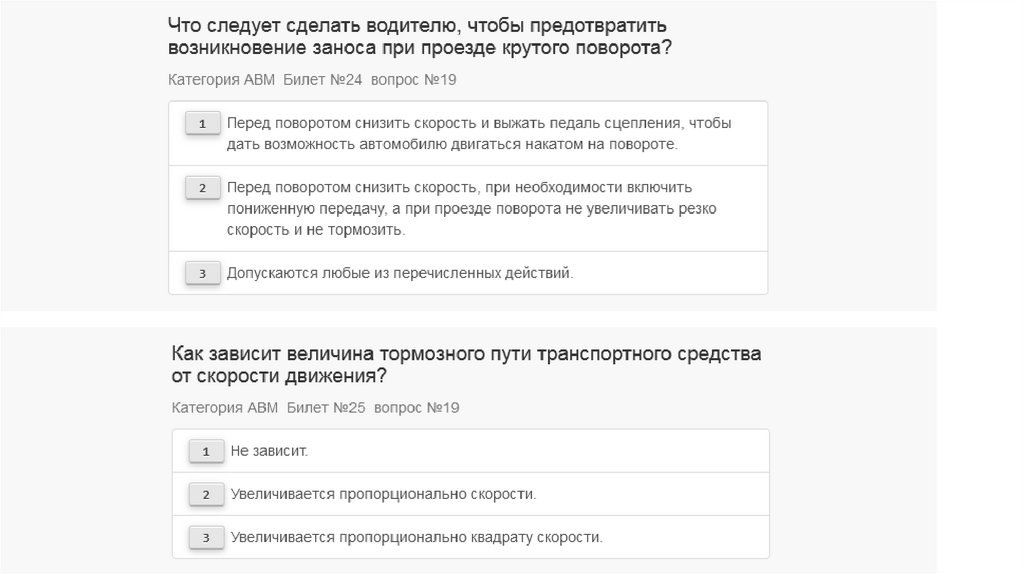The image size is (1024, 574).
Task: Click number 3 button for the skid question
Action: coord(202,273)
